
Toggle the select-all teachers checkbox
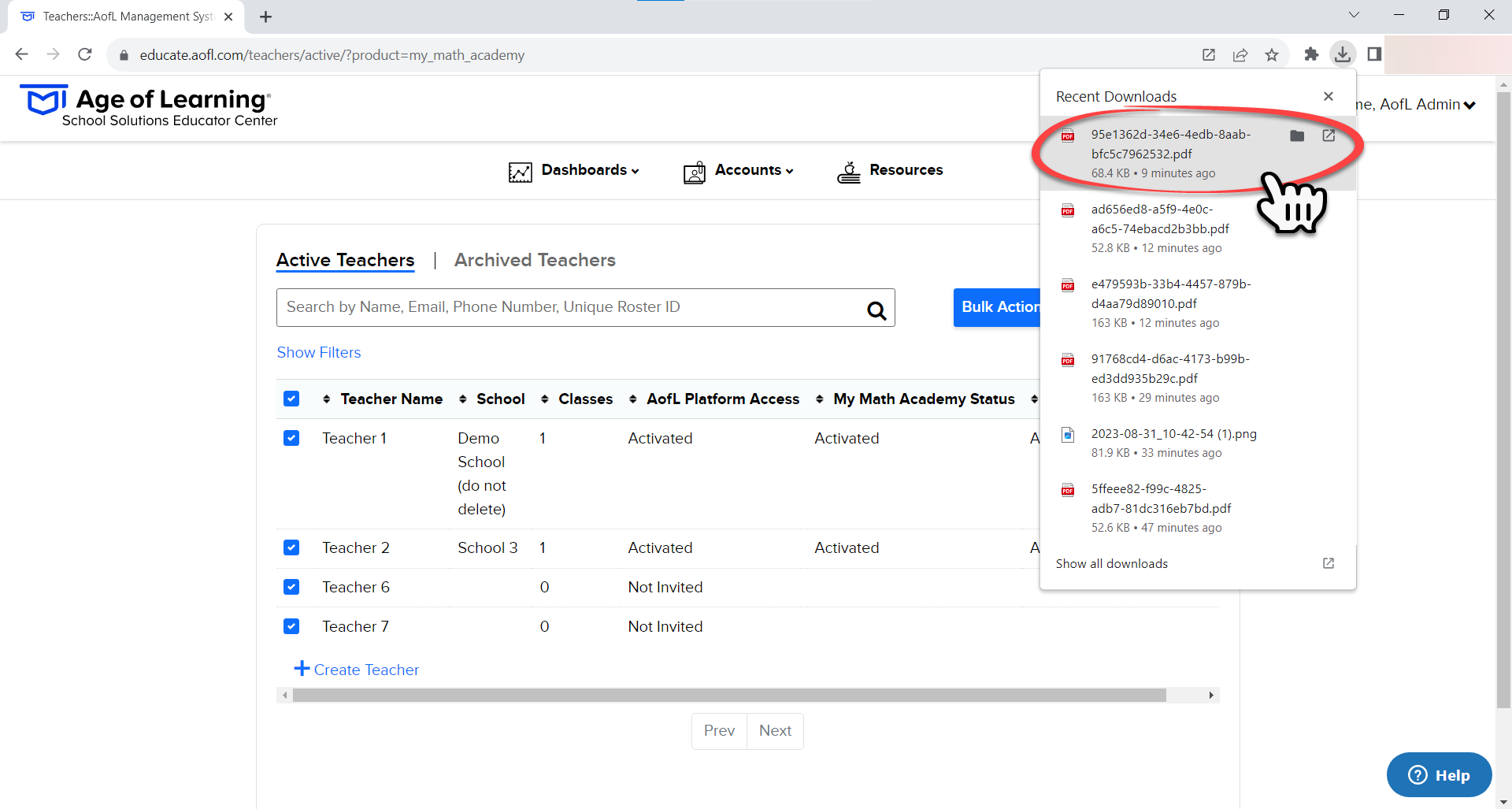coord(291,399)
